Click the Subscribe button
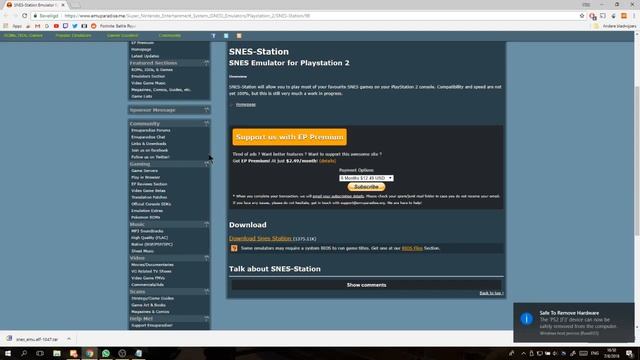 coord(366,187)
